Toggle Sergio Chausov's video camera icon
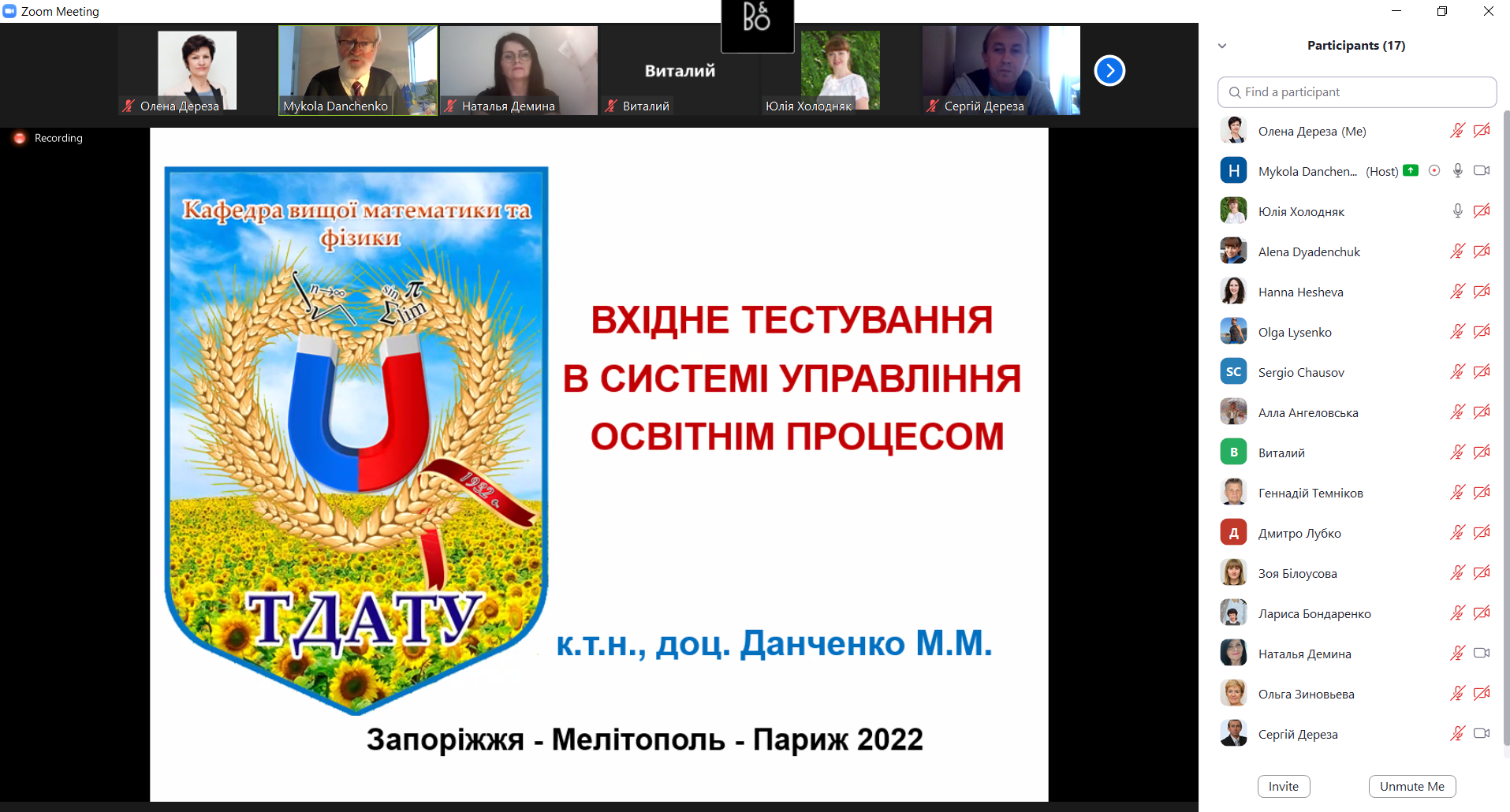Image resolution: width=1510 pixels, height=812 pixels. click(1482, 372)
